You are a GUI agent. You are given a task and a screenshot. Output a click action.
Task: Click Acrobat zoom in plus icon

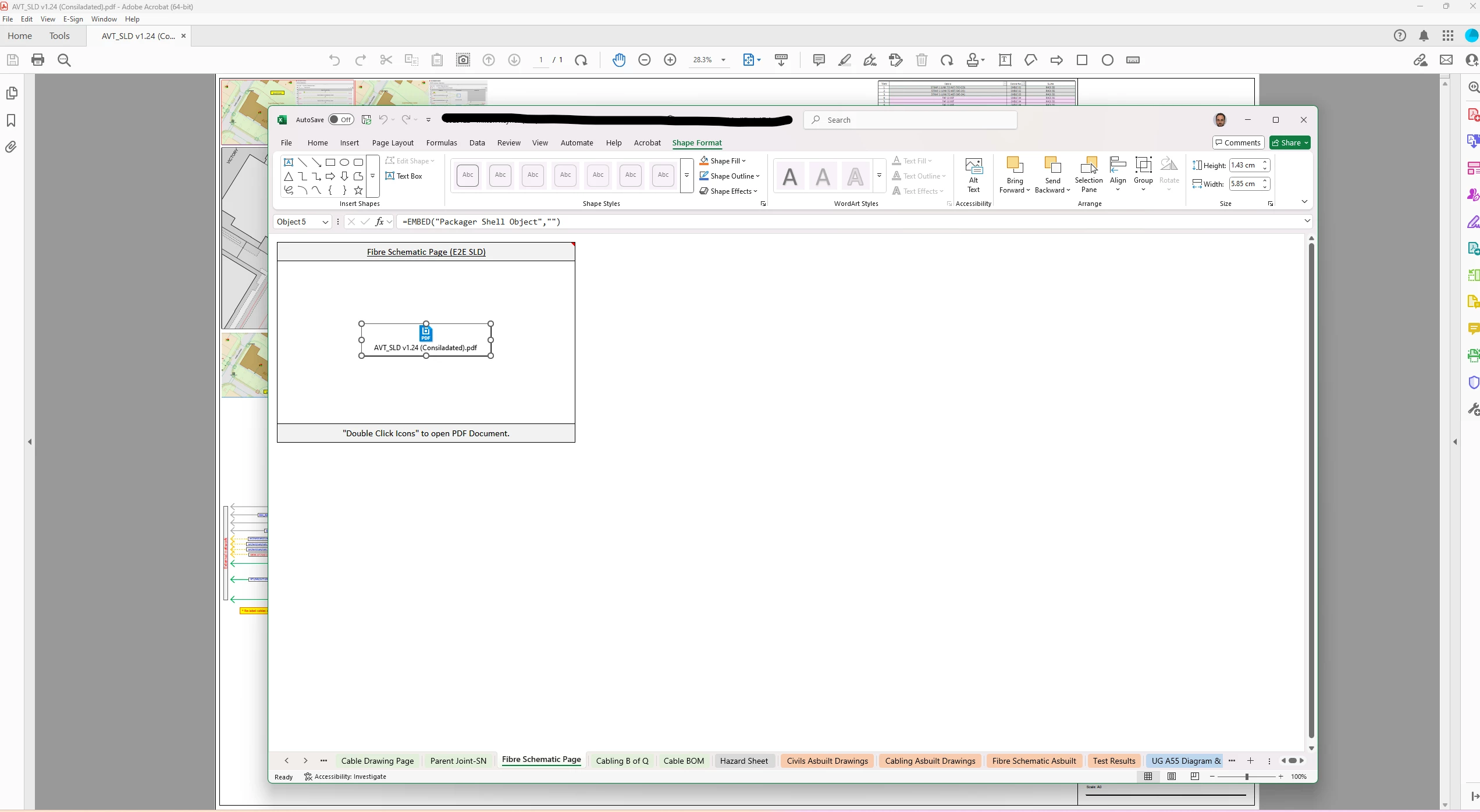pyautogui.click(x=670, y=60)
